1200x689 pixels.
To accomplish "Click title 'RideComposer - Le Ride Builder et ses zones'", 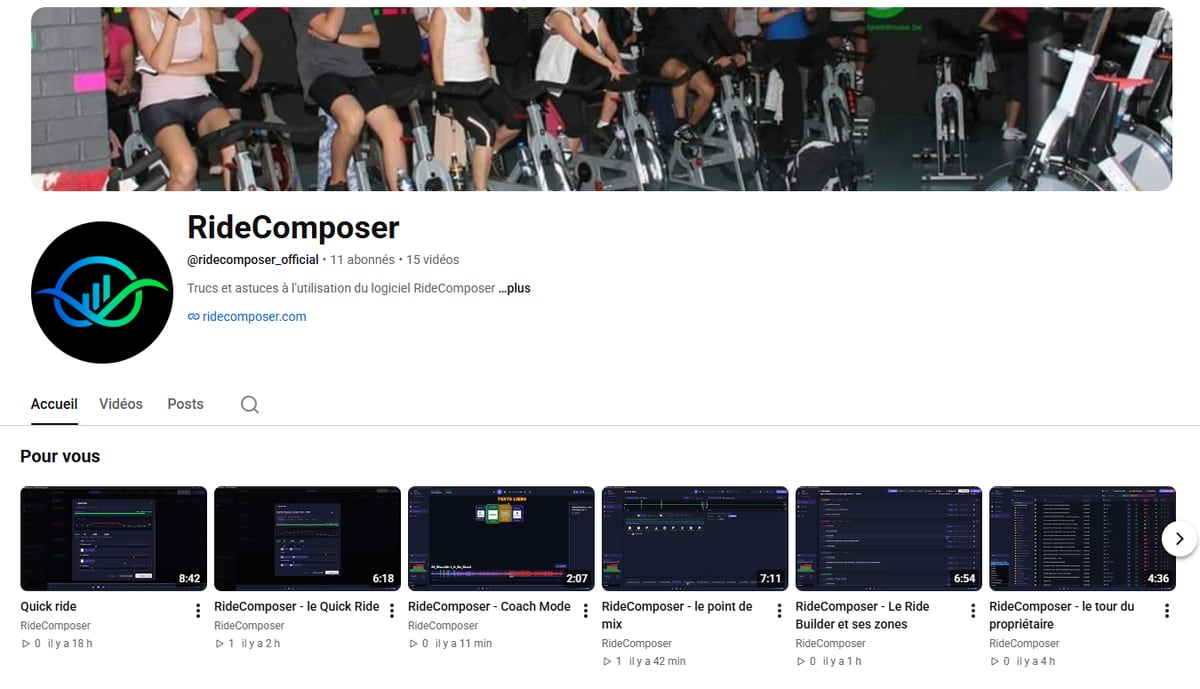I will [x=863, y=615].
